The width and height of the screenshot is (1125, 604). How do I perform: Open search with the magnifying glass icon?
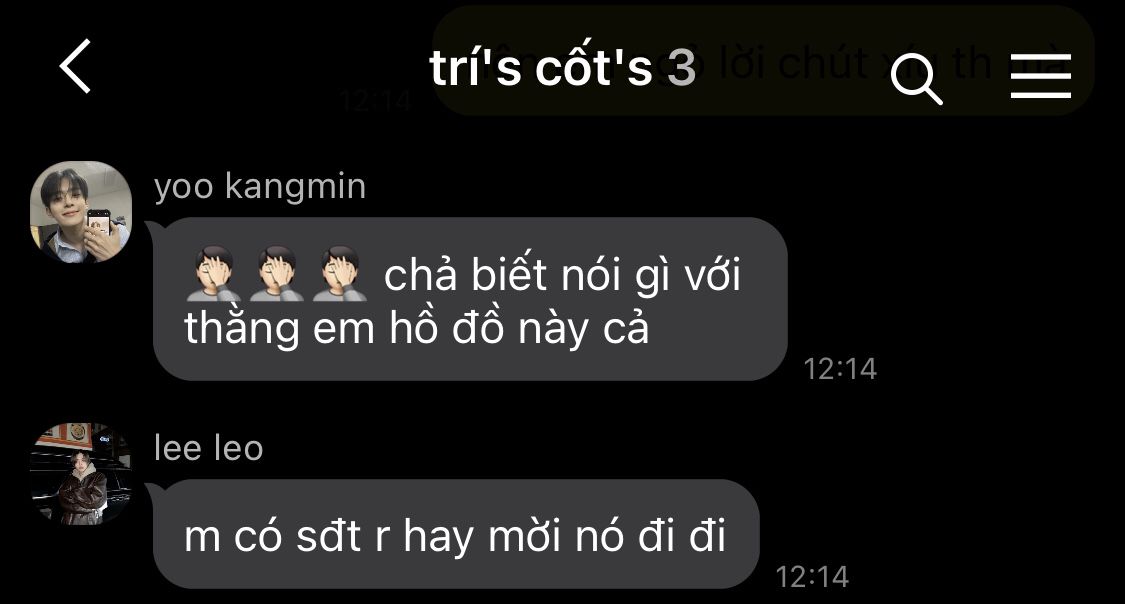coord(916,79)
